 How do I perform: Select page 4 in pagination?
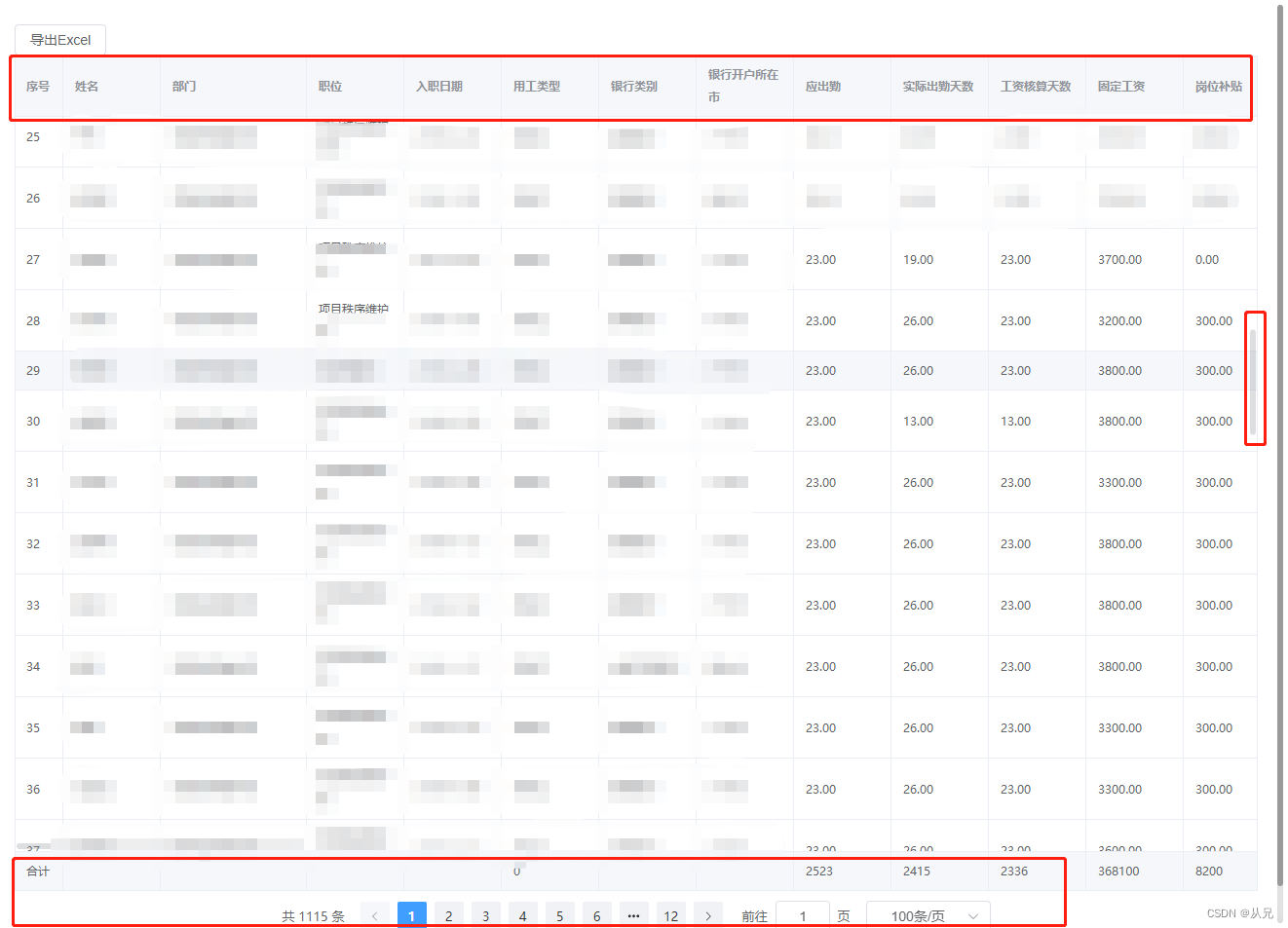tap(523, 915)
